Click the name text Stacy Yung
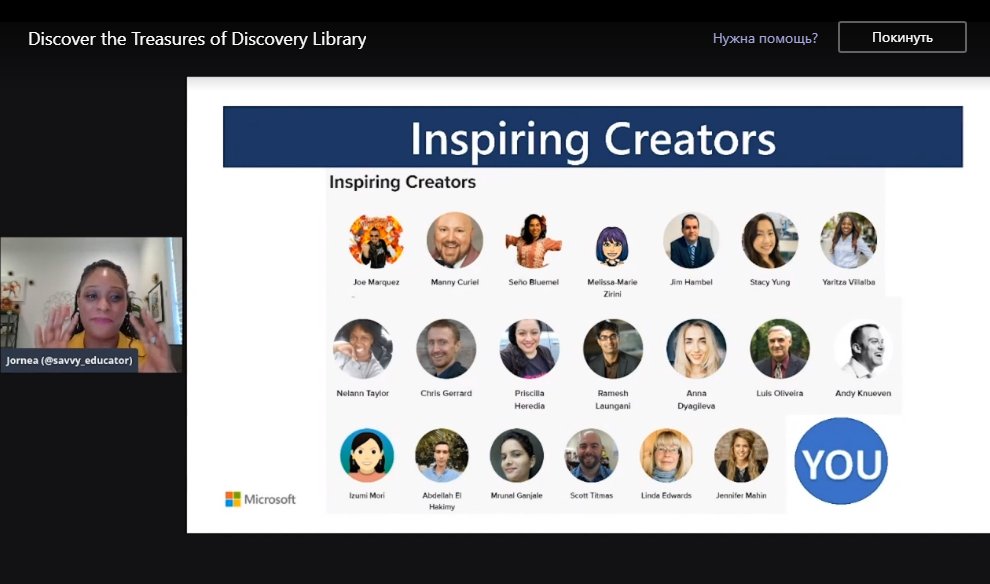The height and width of the screenshot is (584, 990). pos(770,282)
